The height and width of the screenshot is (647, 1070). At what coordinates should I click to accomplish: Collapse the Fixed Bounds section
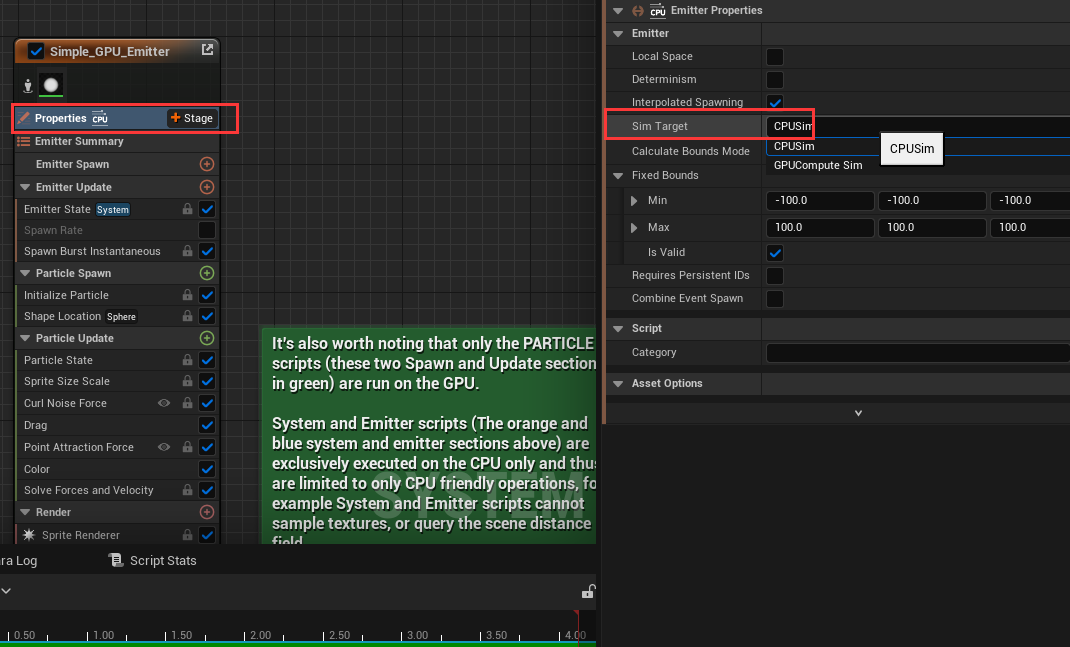[622, 176]
